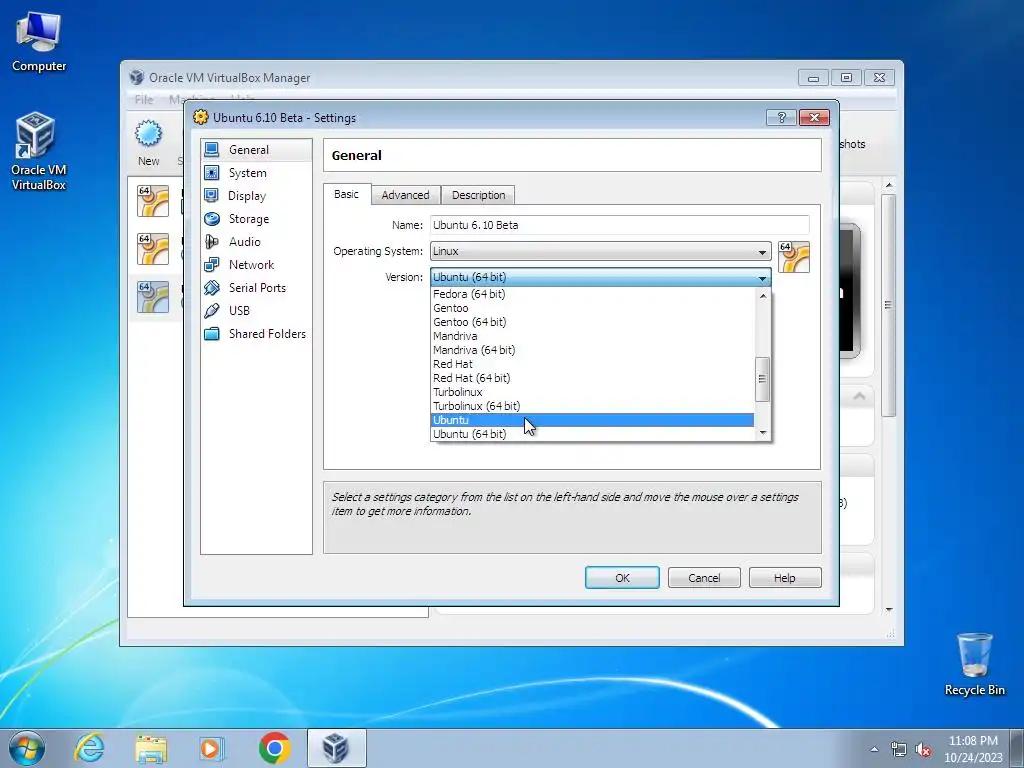Click the version list scrollbar thumb

(x=762, y=379)
